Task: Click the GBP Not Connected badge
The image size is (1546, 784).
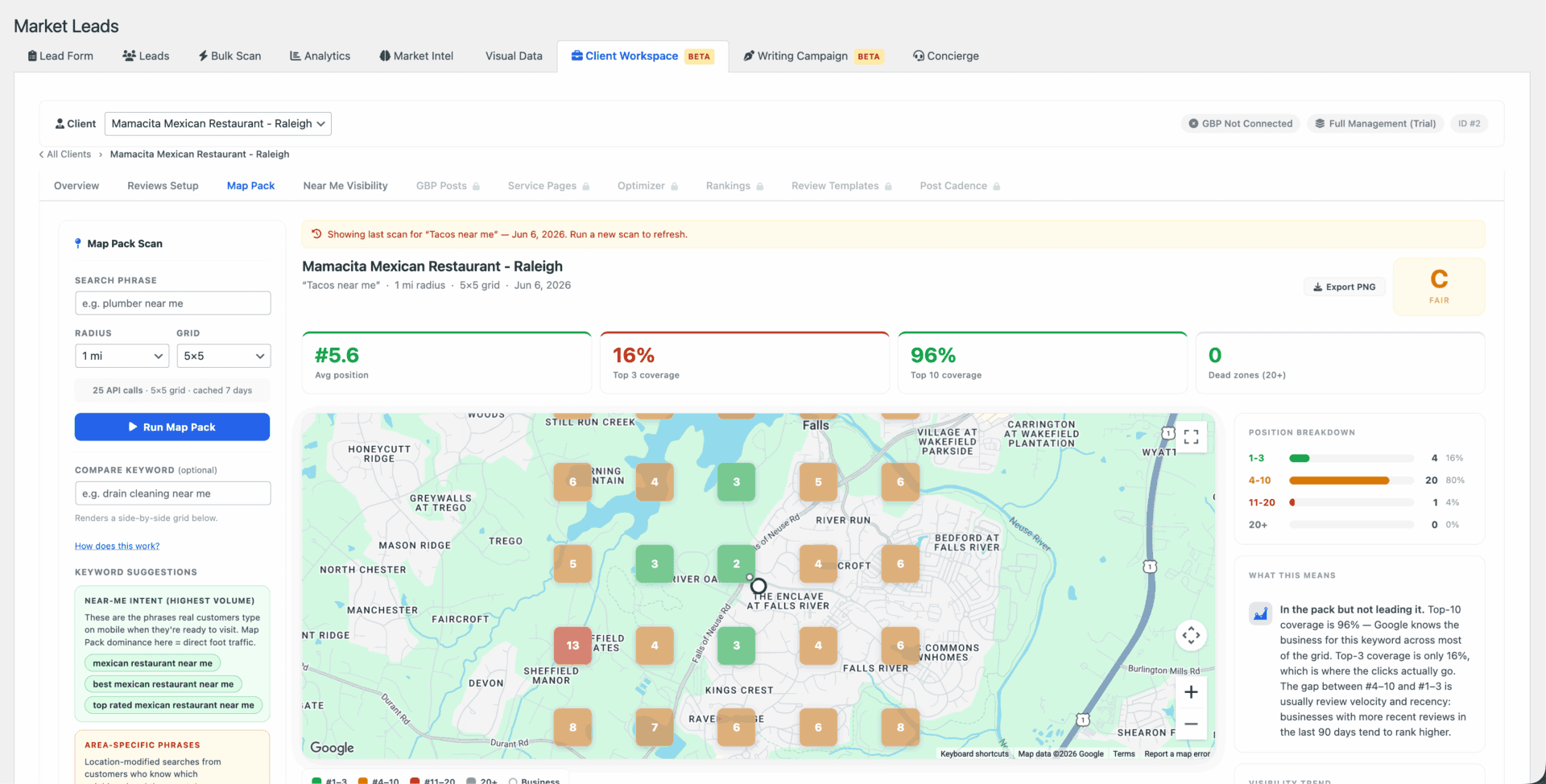Action: 1241,123
